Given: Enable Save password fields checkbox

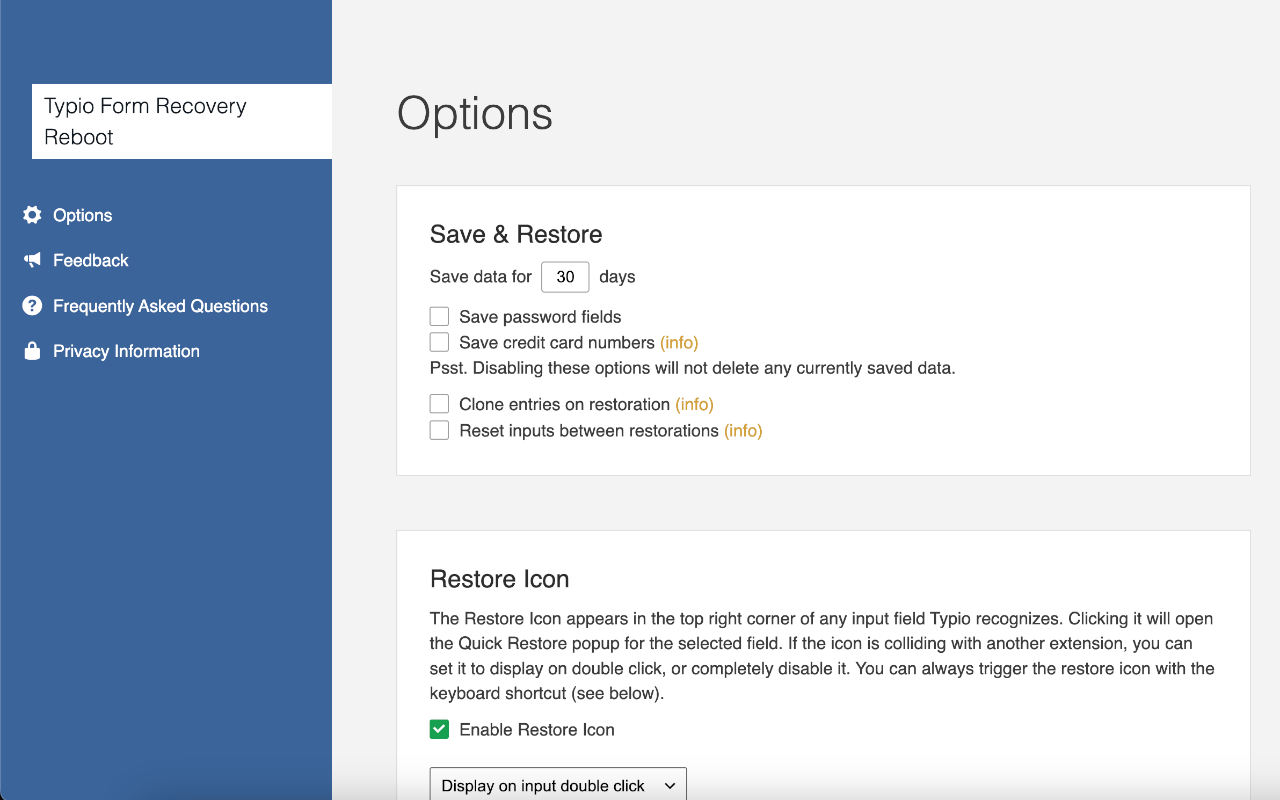Looking at the screenshot, I should tap(439, 317).
